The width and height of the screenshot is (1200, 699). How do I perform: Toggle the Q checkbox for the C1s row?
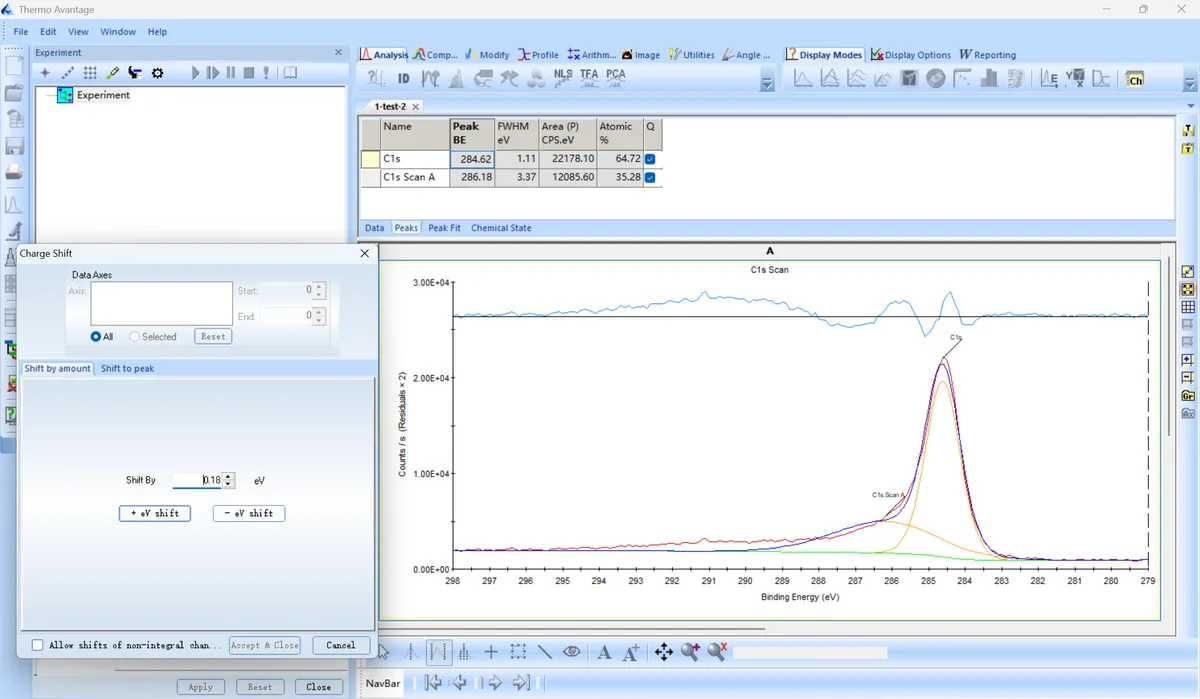click(650, 159)
